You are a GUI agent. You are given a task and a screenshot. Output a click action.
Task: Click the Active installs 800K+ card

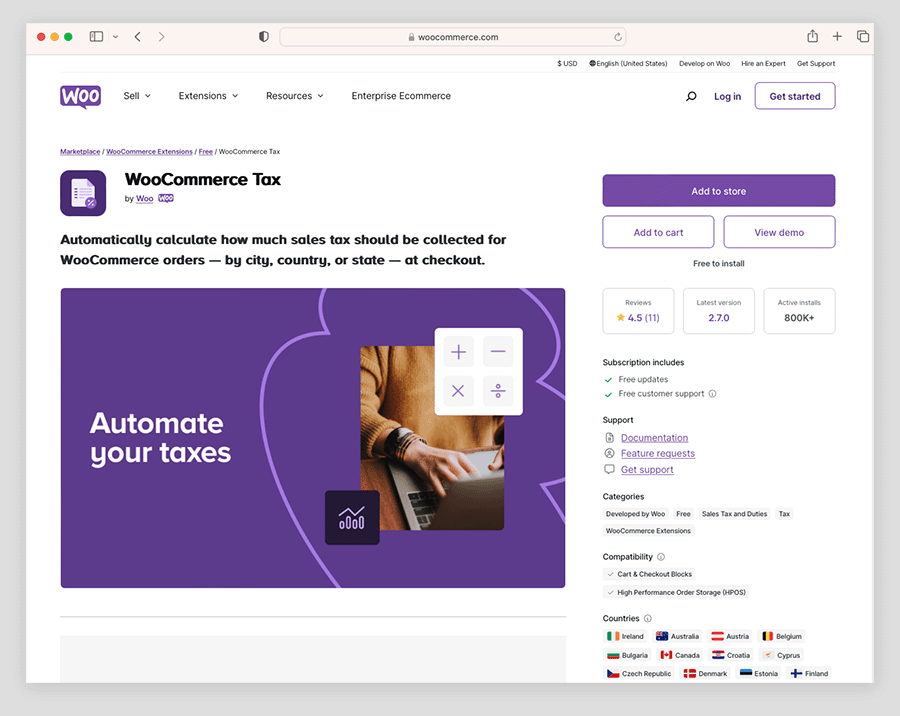799,311
